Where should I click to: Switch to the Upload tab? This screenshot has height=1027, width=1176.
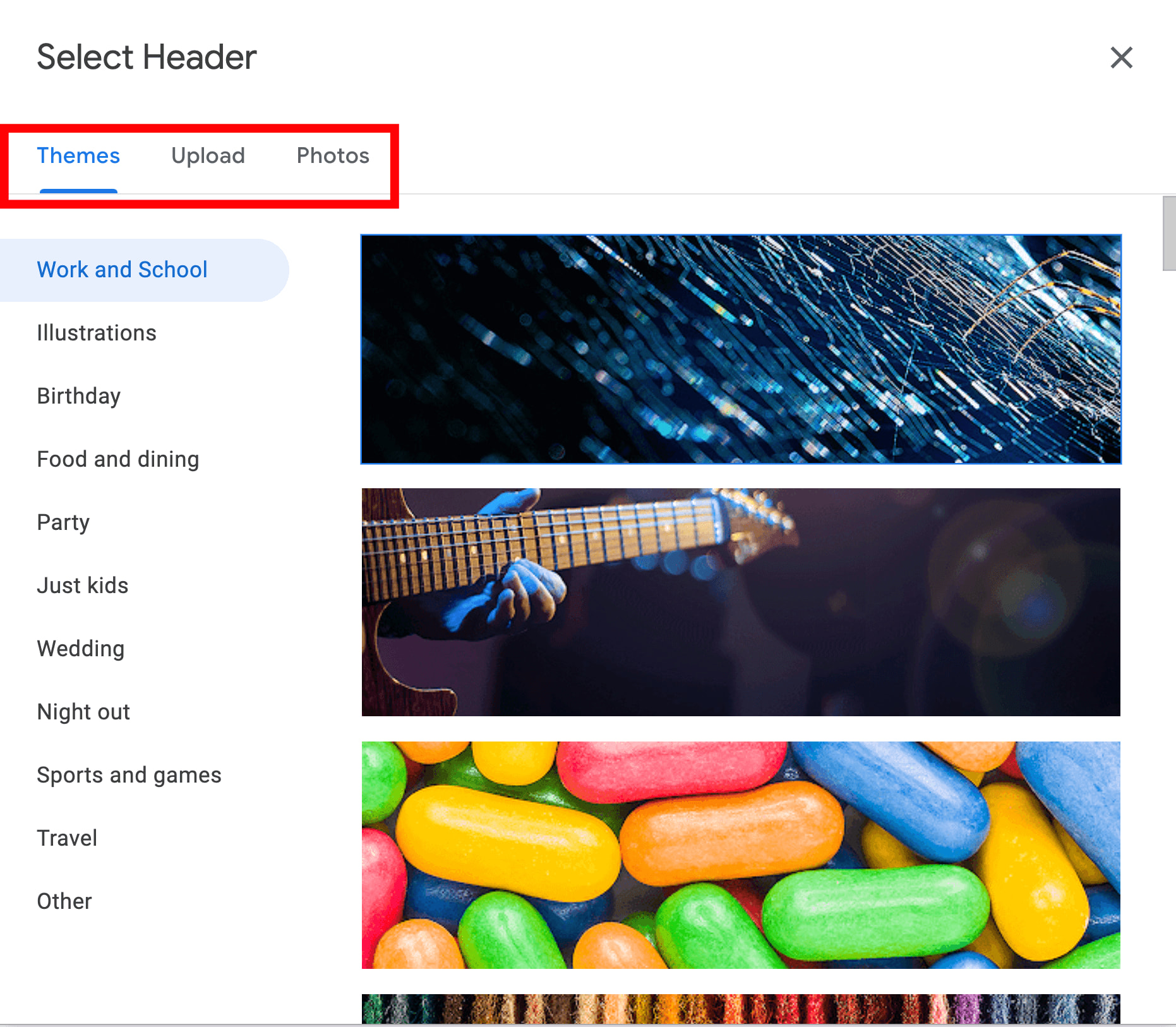coord(208,155)
